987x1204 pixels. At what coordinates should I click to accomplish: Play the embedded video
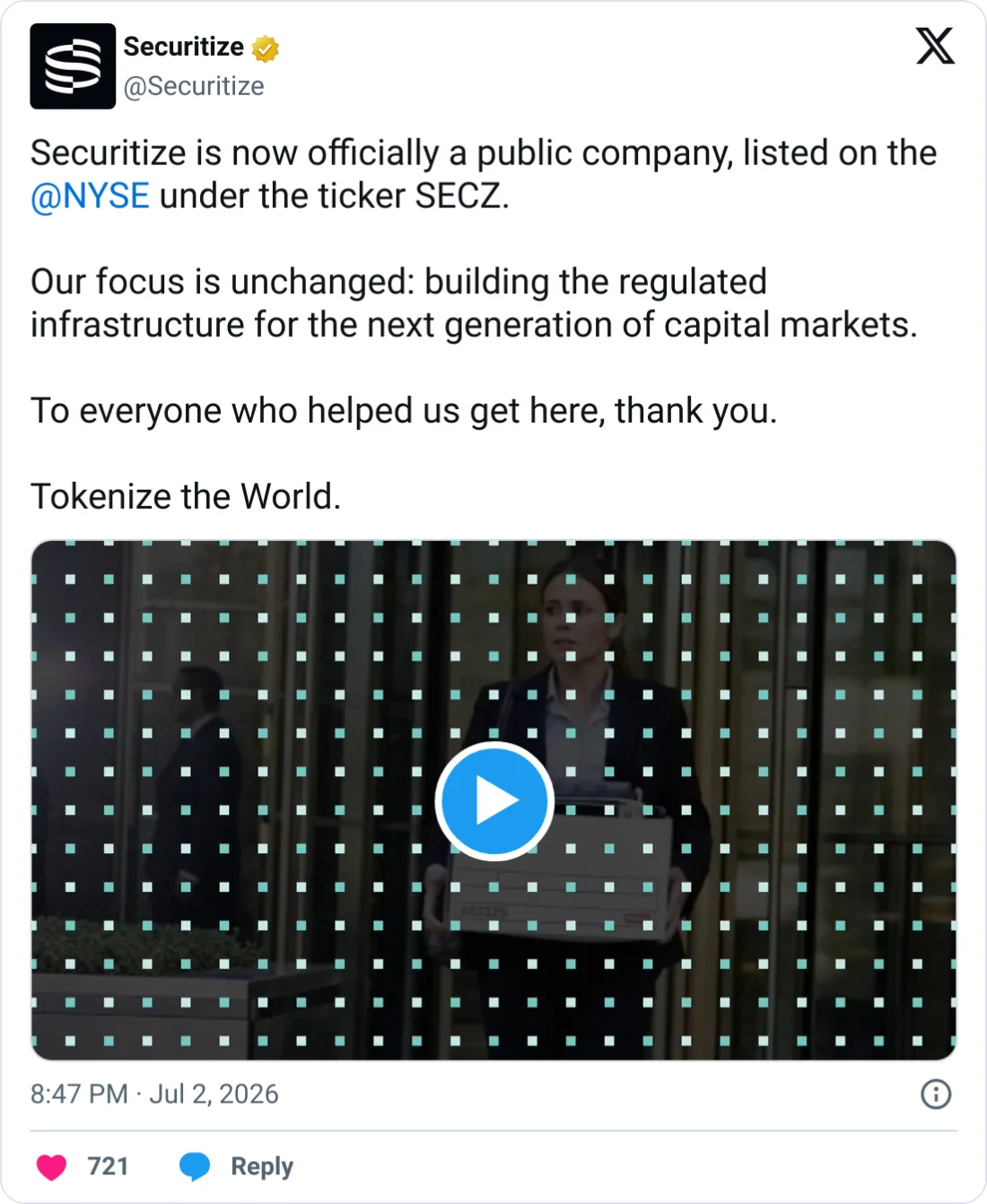pyautogui.click(x=493, y=801)
